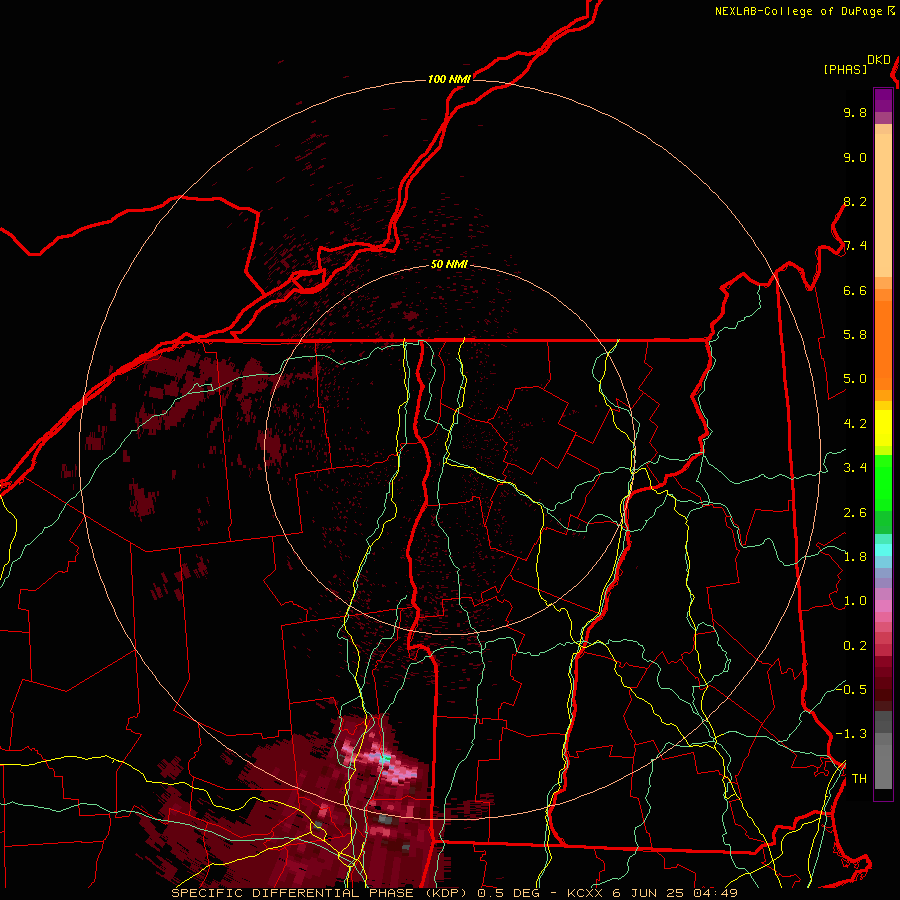Click the 6.6 legend value

[x=855, y=290]
